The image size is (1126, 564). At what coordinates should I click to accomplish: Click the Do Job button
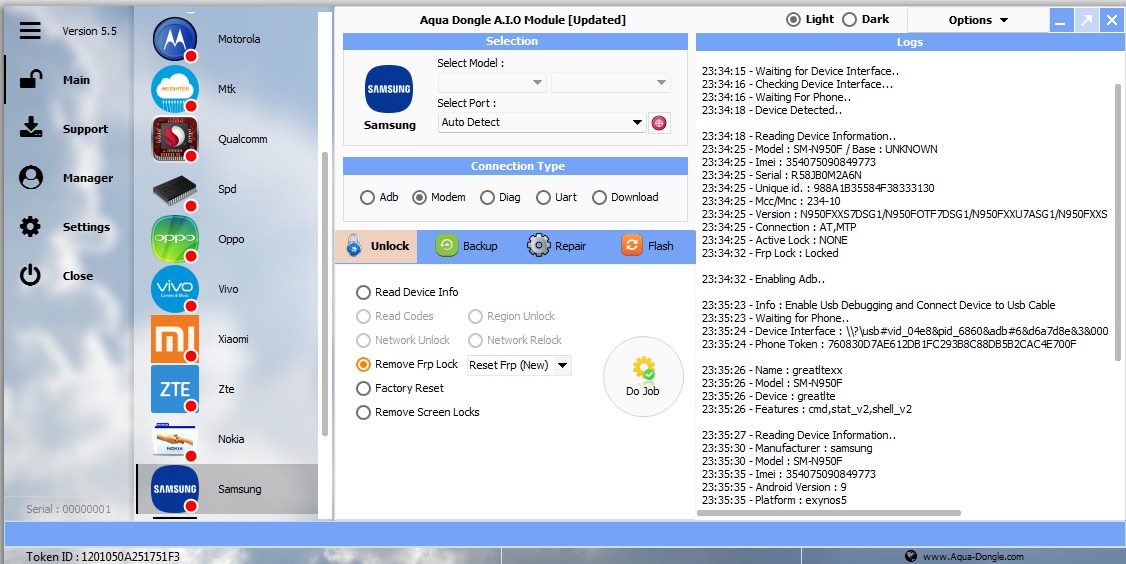coord(643,376)
